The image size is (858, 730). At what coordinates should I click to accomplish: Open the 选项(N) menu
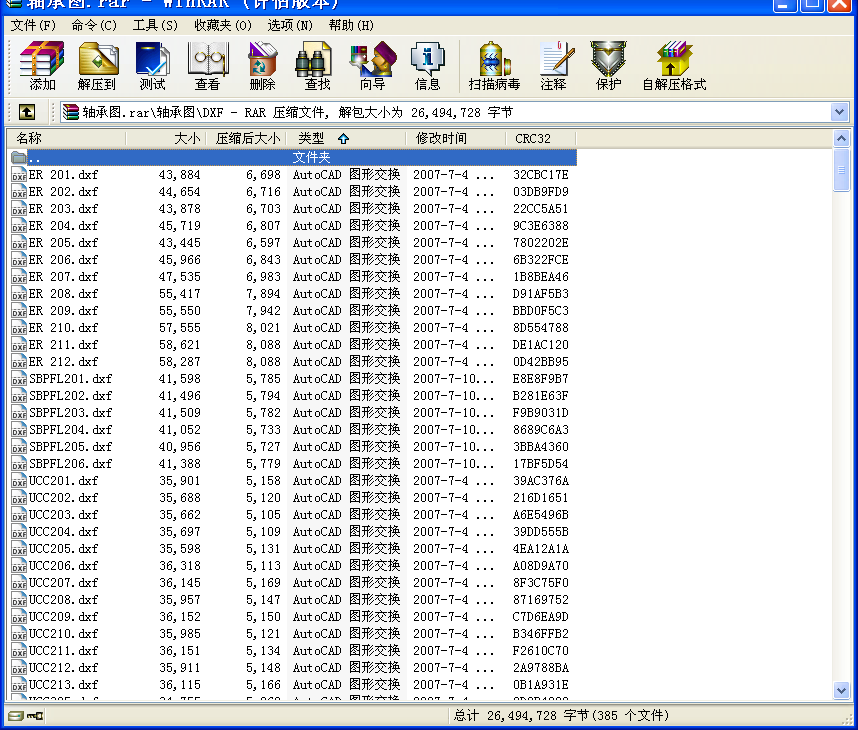click(x=289, y=25)
